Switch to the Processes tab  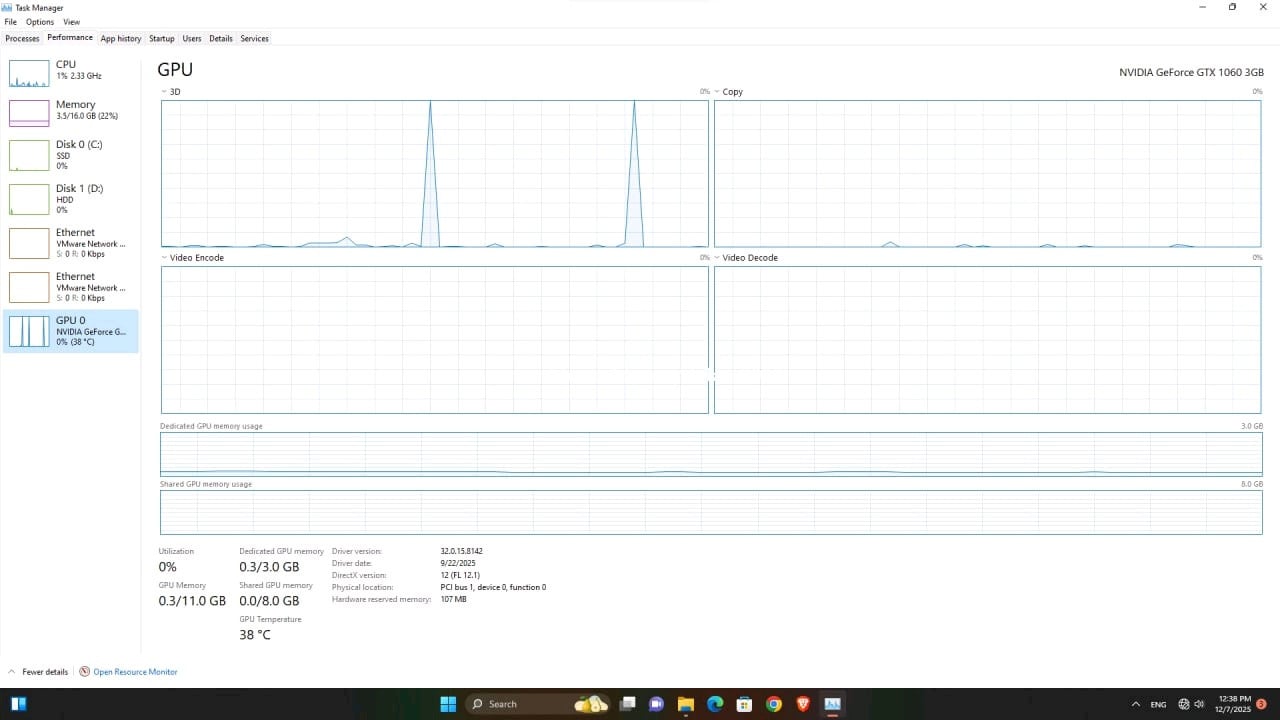(22, 39)
